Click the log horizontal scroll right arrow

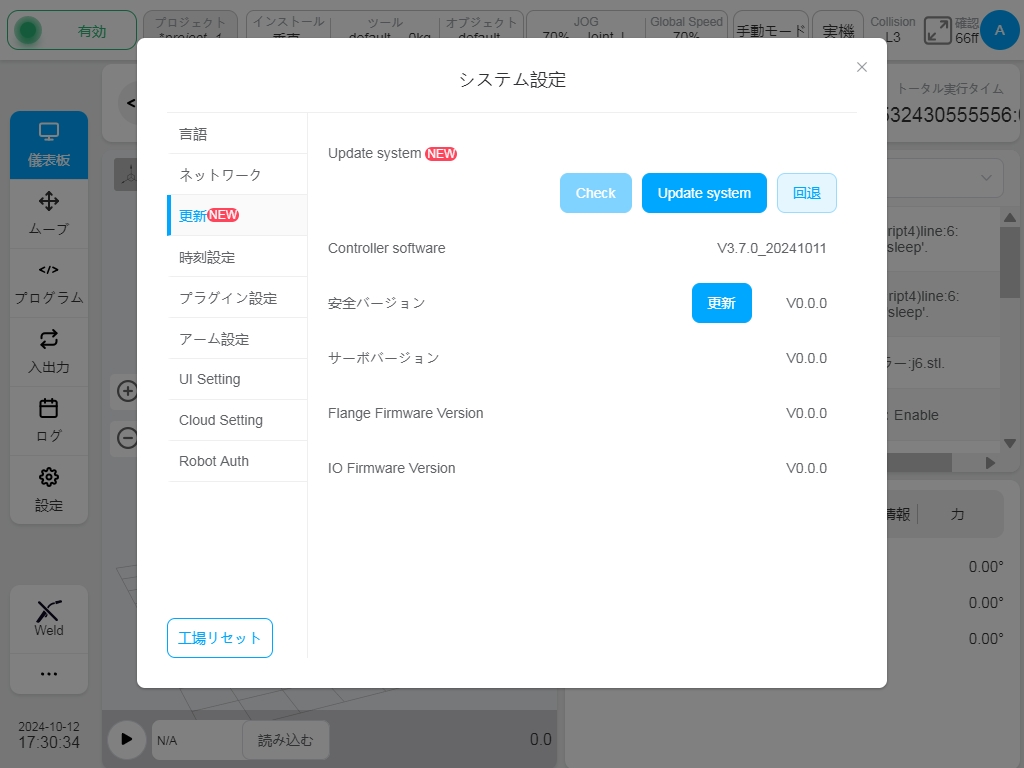990,463
